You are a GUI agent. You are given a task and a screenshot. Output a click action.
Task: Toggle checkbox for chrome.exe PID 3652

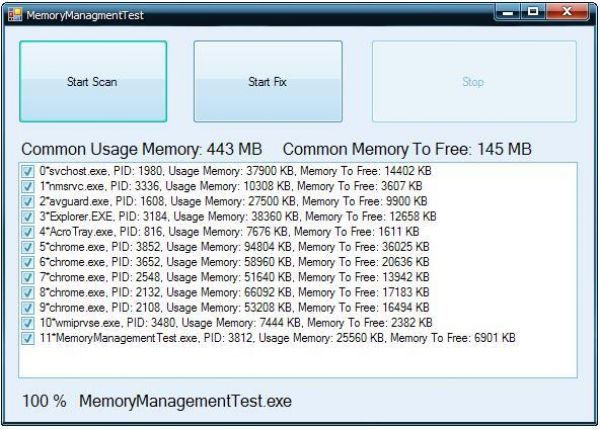[27, 261]
